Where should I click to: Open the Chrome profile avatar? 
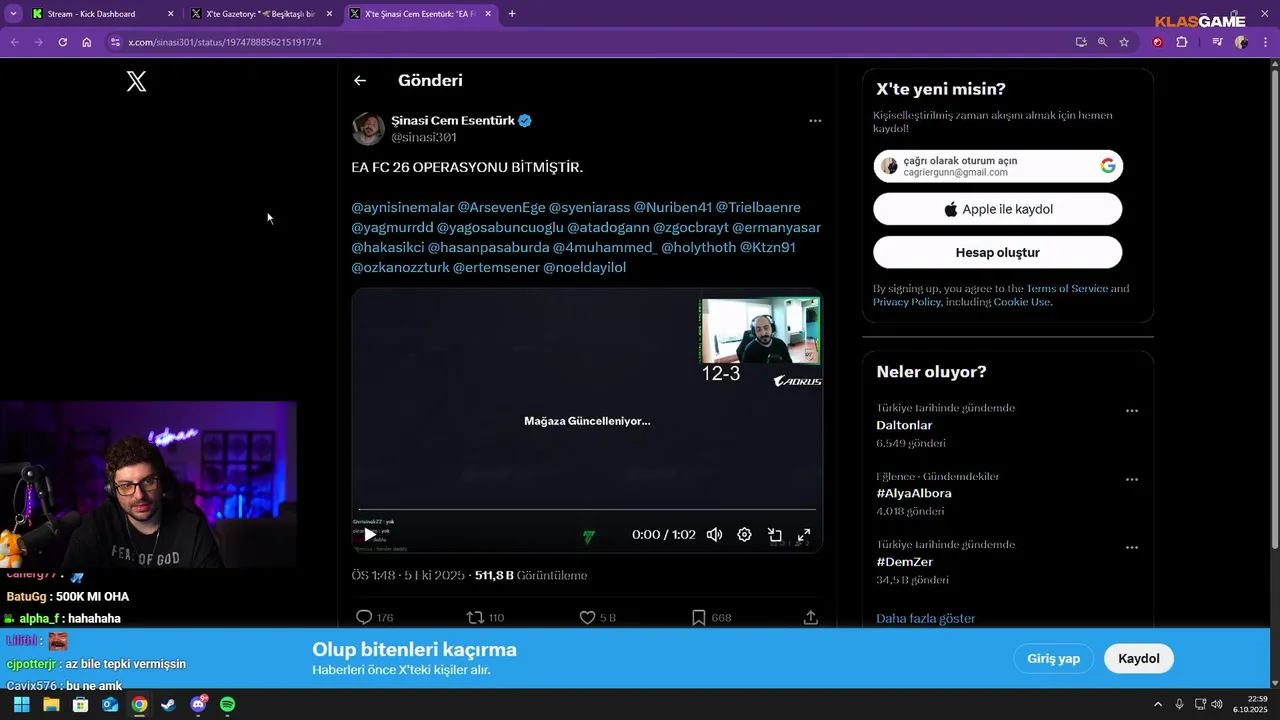tap(1241, 42)
